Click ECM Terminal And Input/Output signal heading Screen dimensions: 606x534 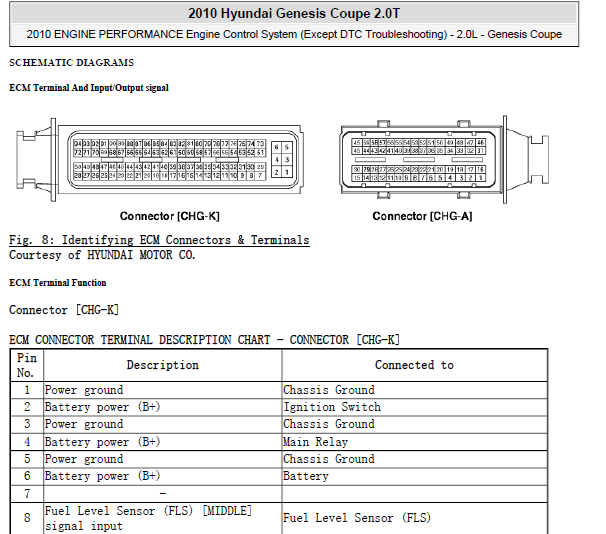click(89, 88)
